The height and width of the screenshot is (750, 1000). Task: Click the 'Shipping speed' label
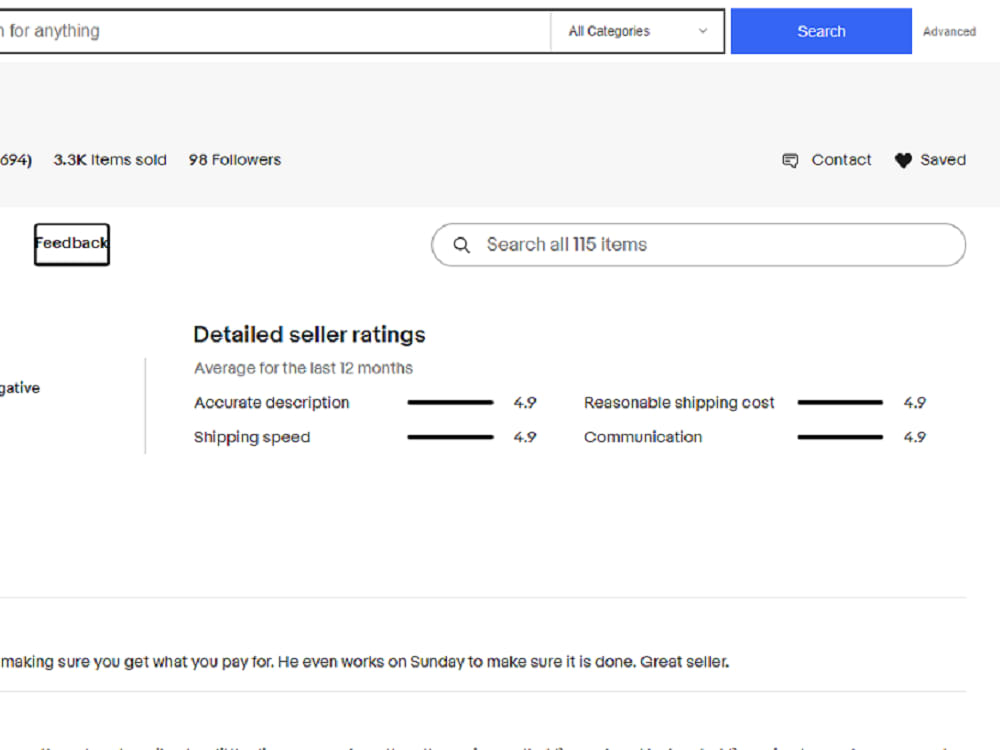(x=252, y=438)
